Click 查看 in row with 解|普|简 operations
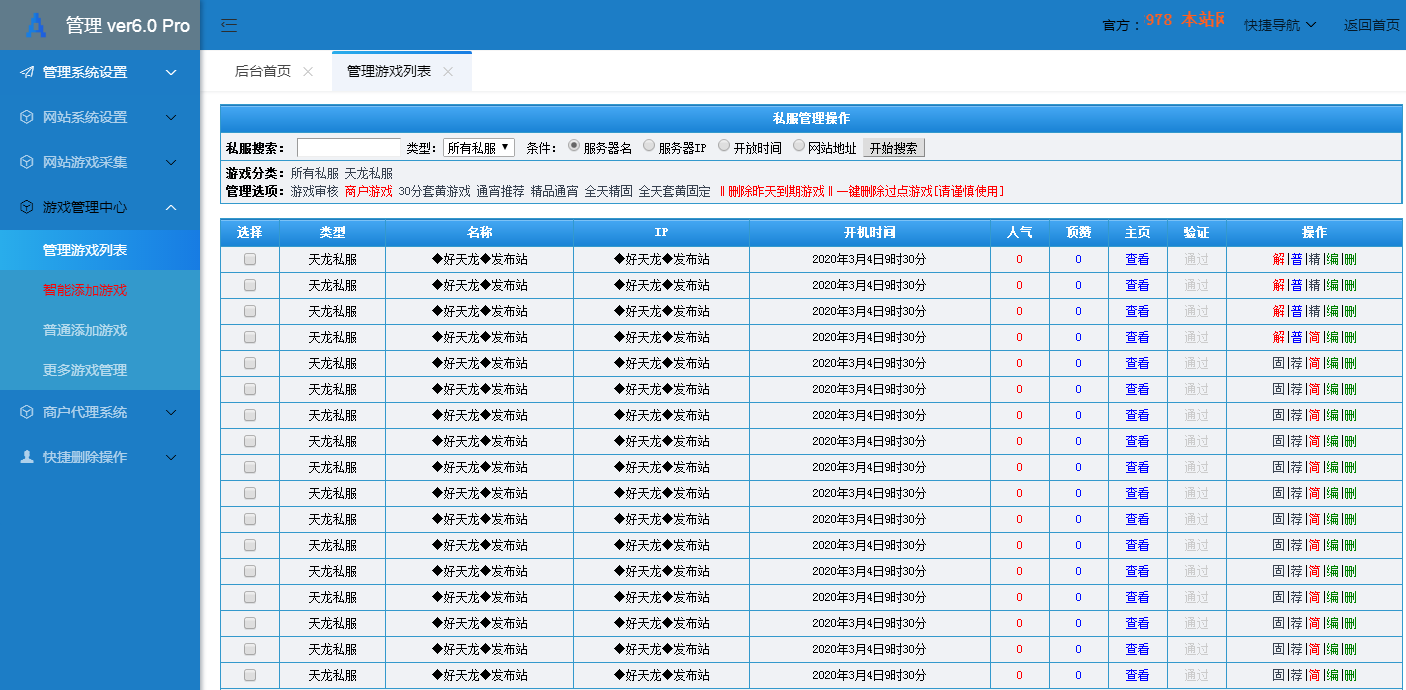The width and height of the screenshot is (1406, 690). pyautogui.click(x=1137, y=337)
